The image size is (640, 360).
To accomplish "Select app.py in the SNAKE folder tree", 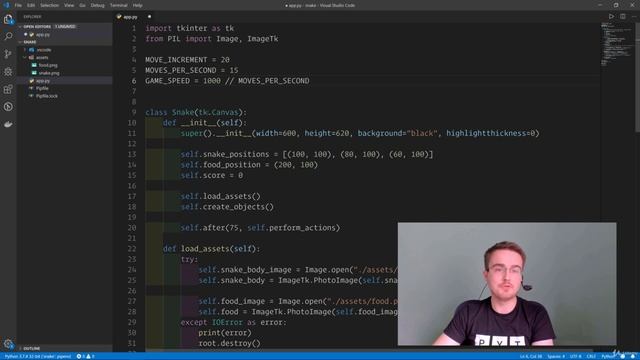I will tap(42, 81).
